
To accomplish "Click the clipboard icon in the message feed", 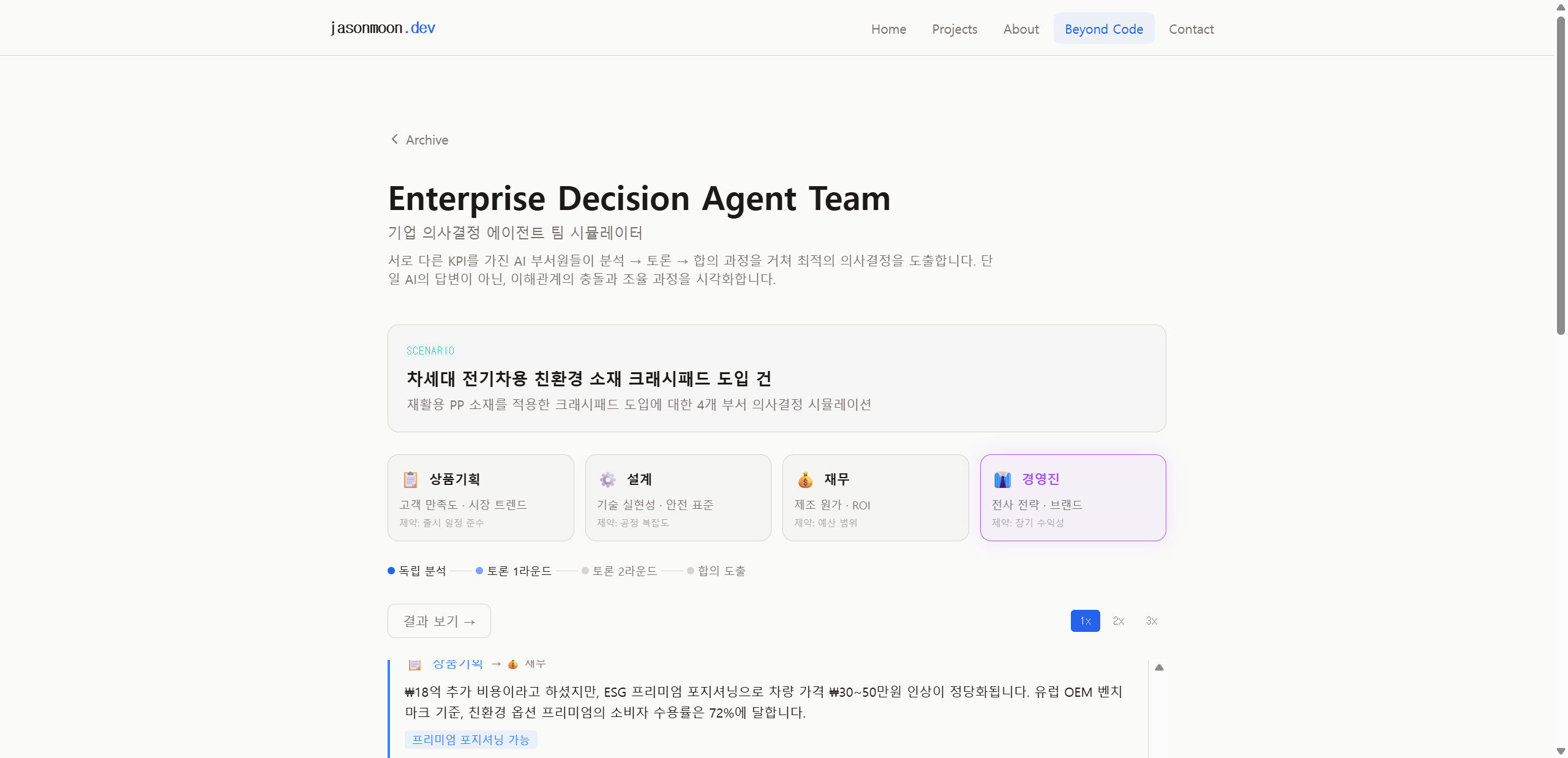I will (x=415, y=664).
